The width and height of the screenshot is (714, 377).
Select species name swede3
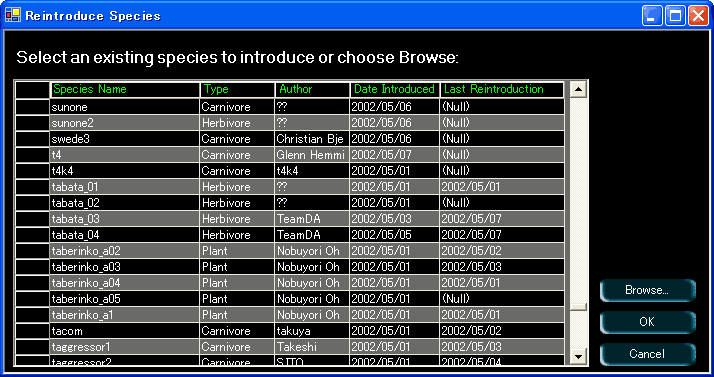click(x=125, y=139)
